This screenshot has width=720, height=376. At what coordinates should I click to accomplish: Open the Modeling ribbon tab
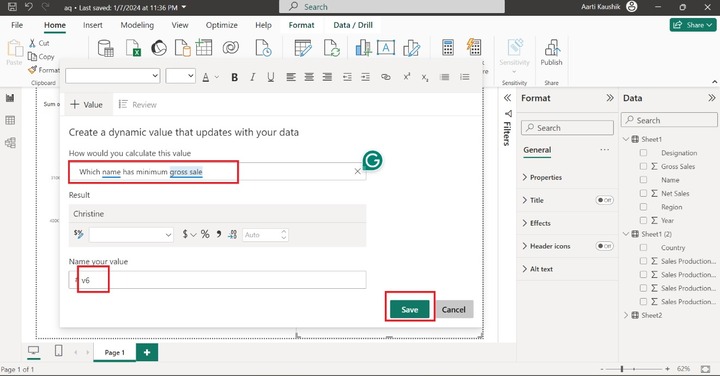point(137,25)
